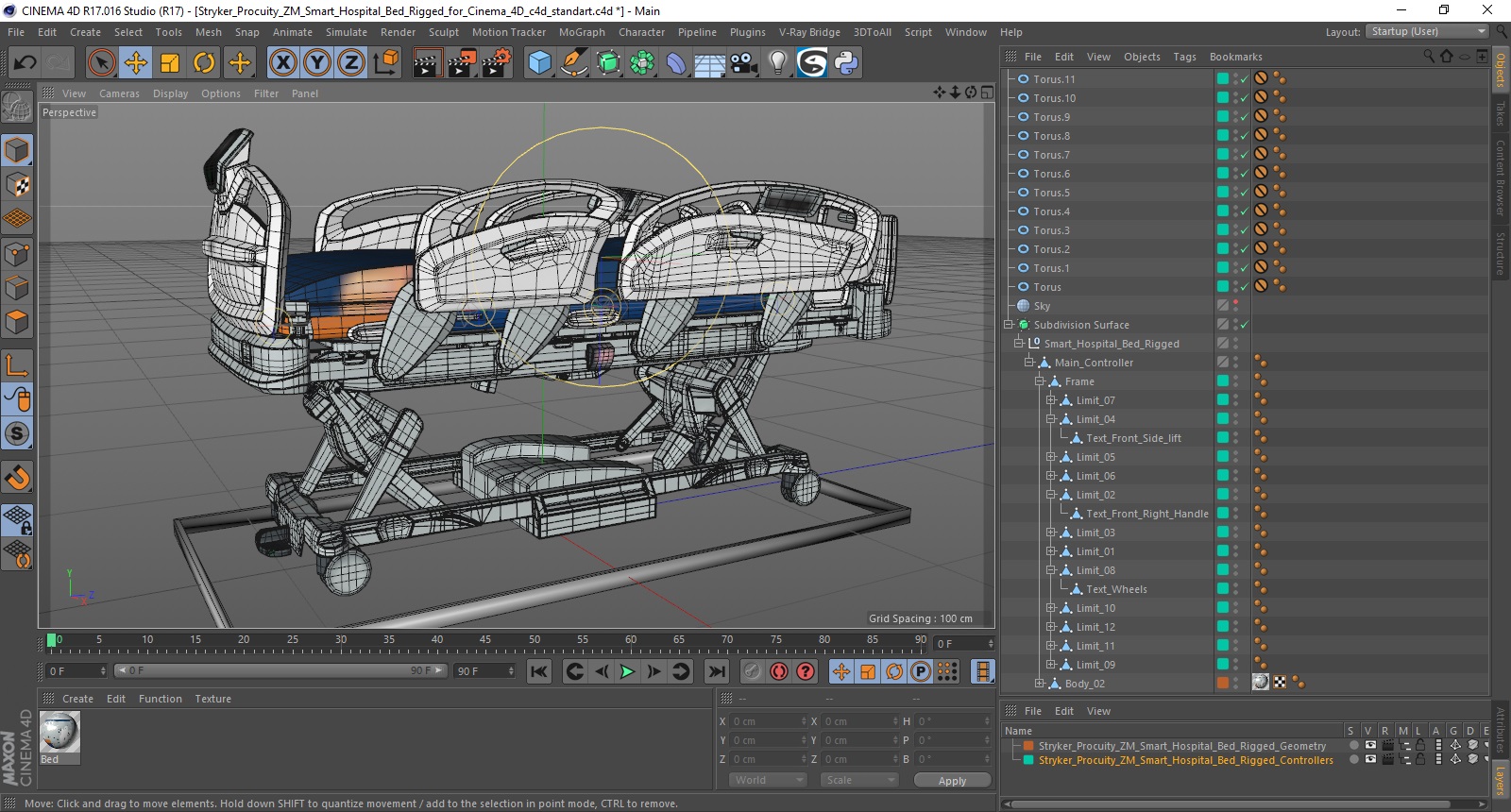Click Torus.5 teal layer color swatch
Screen dimensions: 1511x812
[x=1223, y=193]
